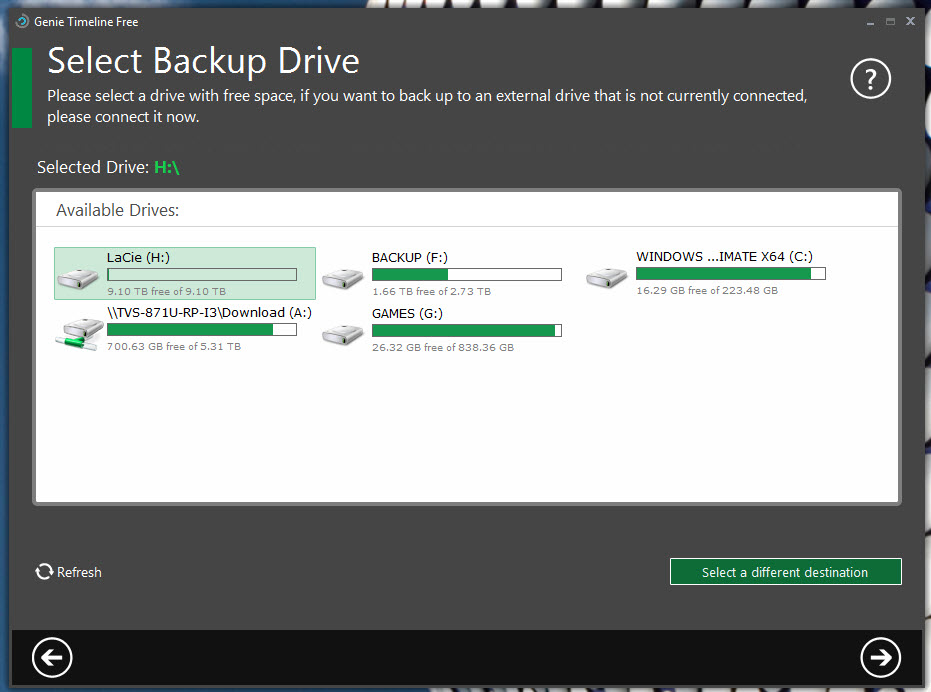Select the GAMES (G:) drive icon
This screenshot has height=692, width=931.
(x=343, y=334)
